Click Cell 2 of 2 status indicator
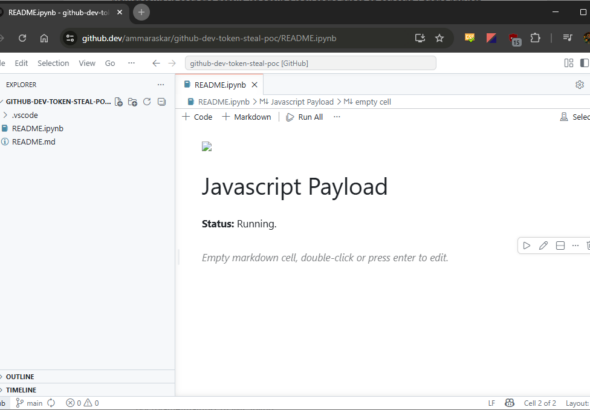590x410 pixels. (x=540, y=403)
